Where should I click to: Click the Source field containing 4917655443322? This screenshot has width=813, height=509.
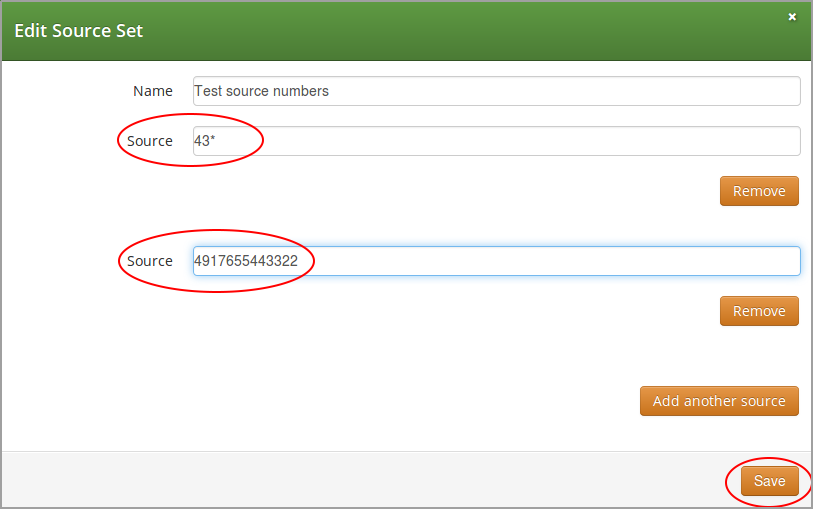pyautogui.click(x=497, y=261)
